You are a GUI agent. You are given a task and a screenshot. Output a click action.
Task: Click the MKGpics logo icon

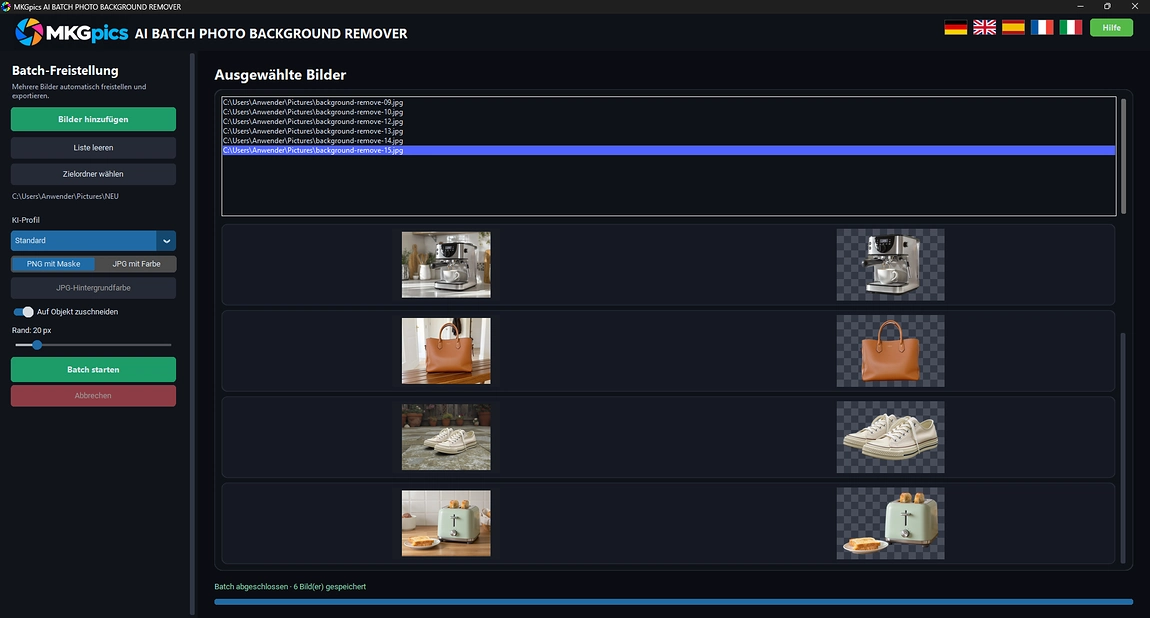click(29, 32)
